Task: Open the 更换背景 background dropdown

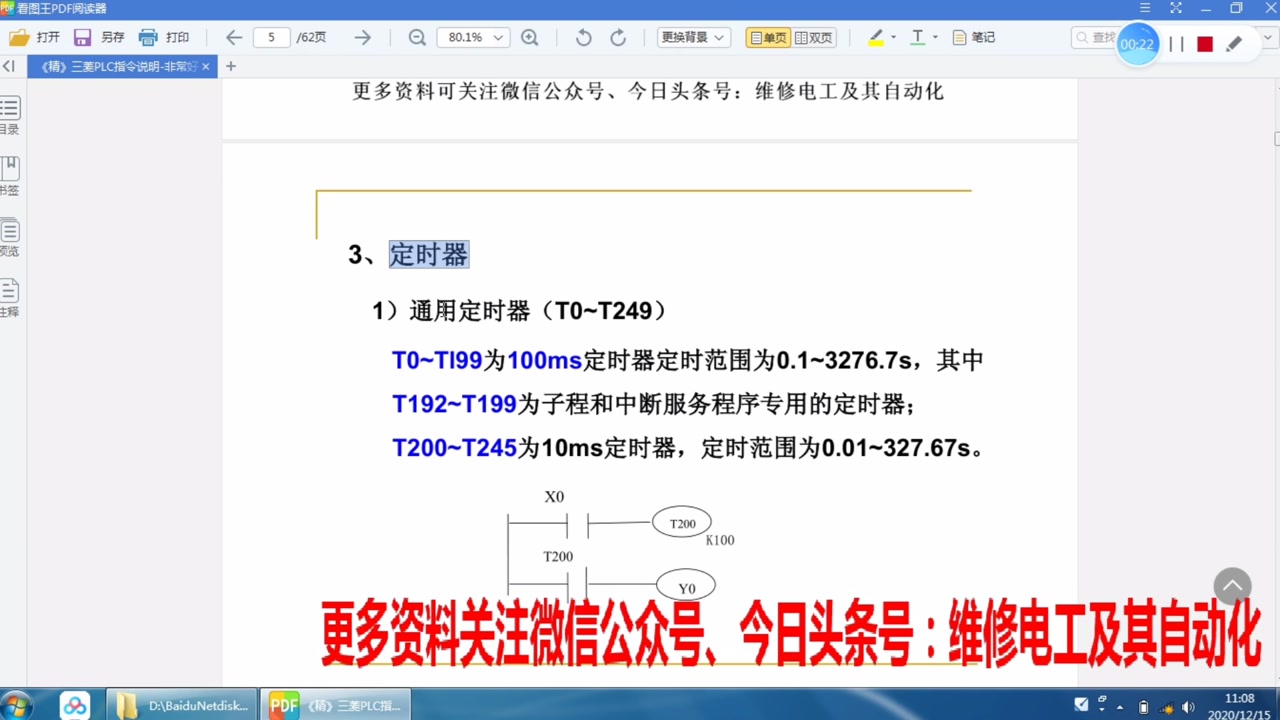Action: point(694,37)
